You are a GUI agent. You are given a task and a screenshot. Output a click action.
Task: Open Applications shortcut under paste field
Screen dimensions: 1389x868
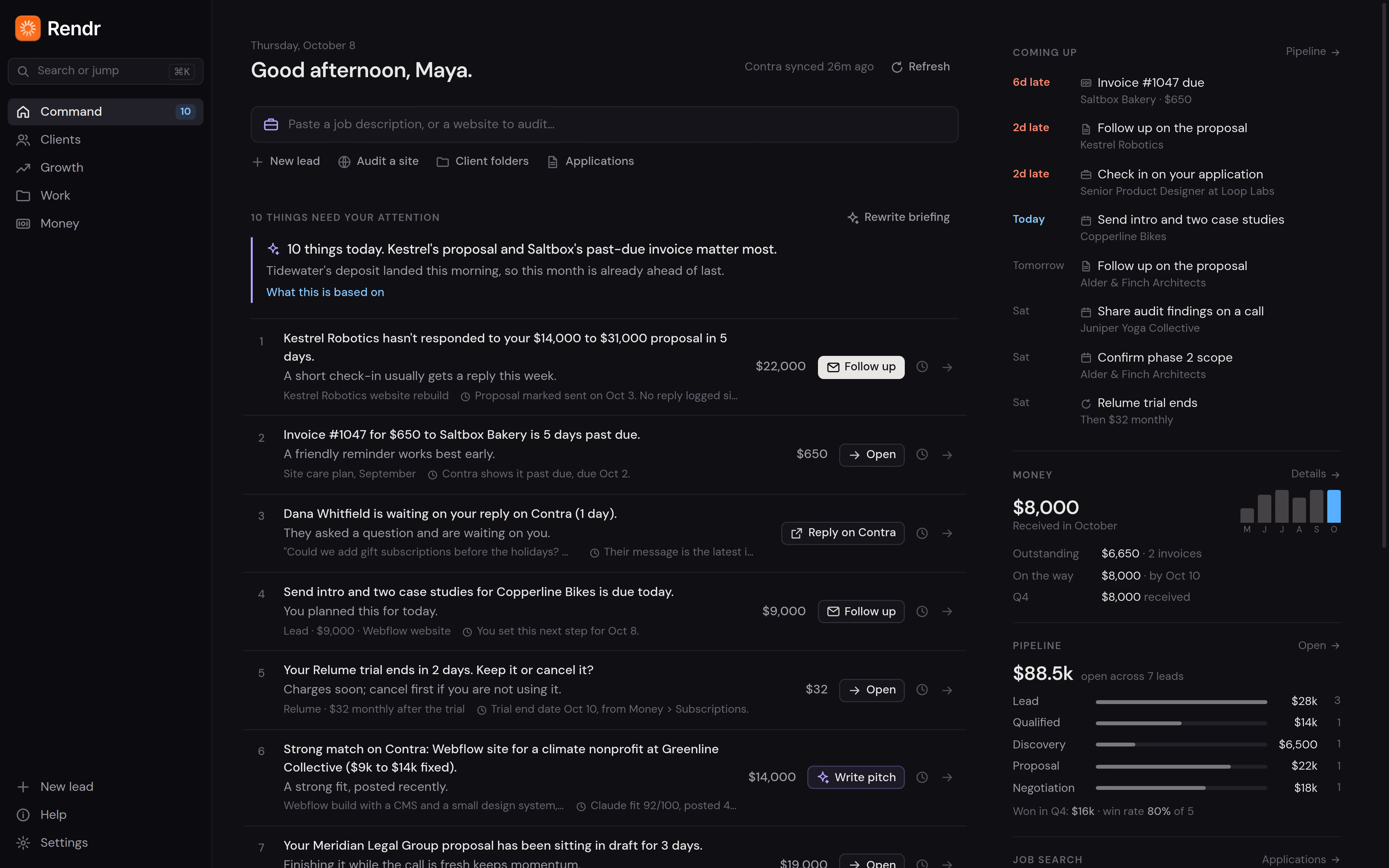591,161
